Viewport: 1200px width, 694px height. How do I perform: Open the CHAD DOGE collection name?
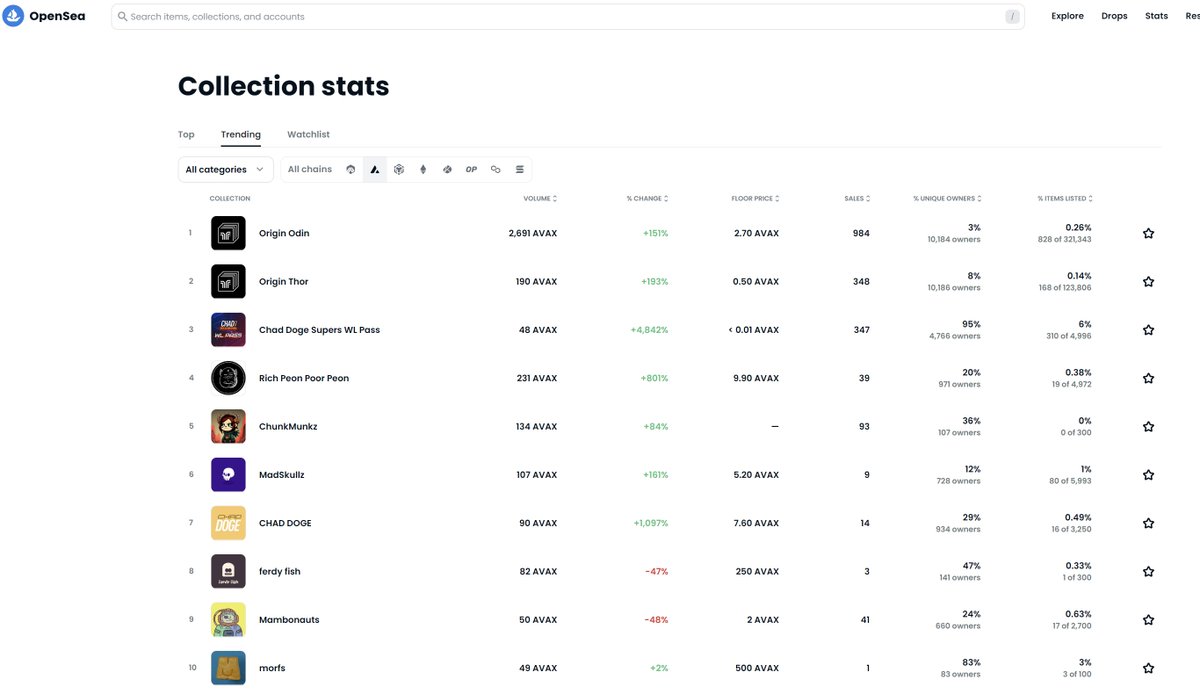pos(285,523)
